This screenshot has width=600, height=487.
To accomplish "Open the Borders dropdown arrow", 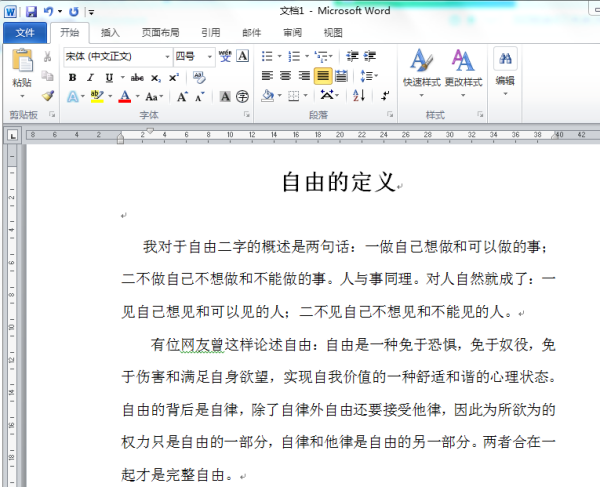I will 305,95.
